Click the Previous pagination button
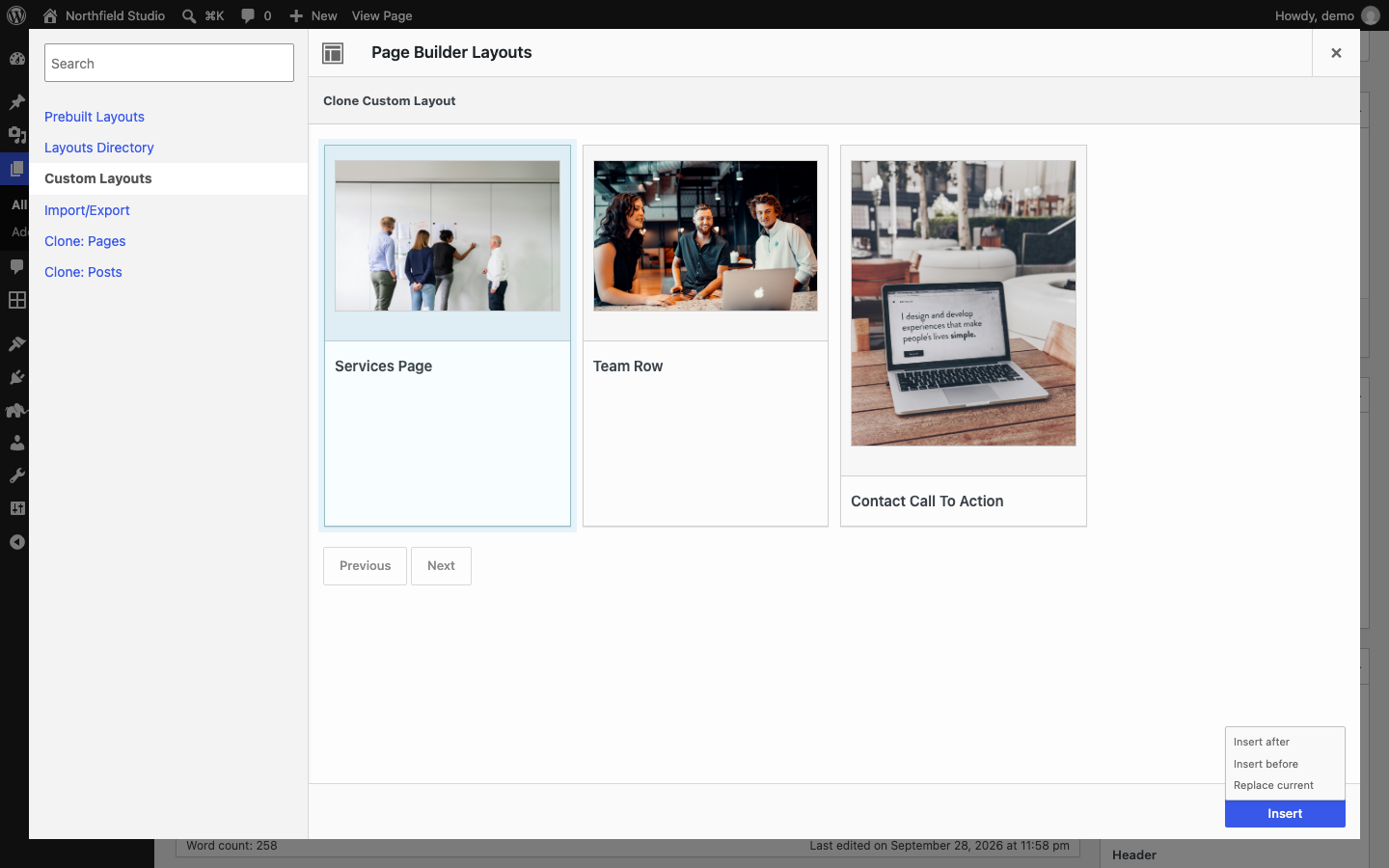Screen dimensions: 1389x868 365,566
